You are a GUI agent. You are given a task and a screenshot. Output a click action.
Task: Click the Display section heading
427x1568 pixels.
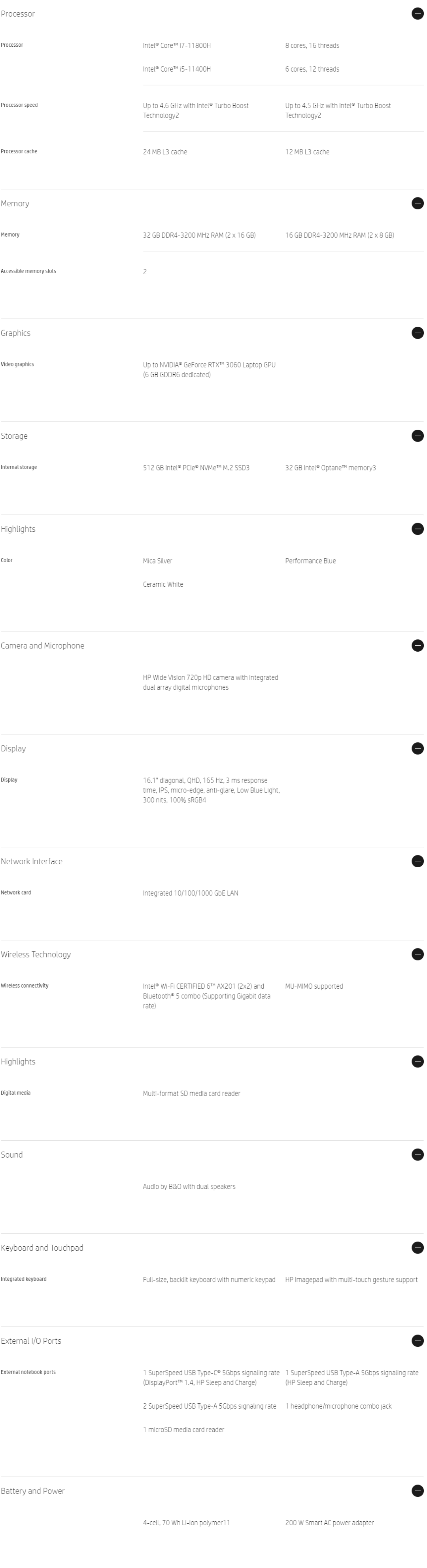[13, 749]
